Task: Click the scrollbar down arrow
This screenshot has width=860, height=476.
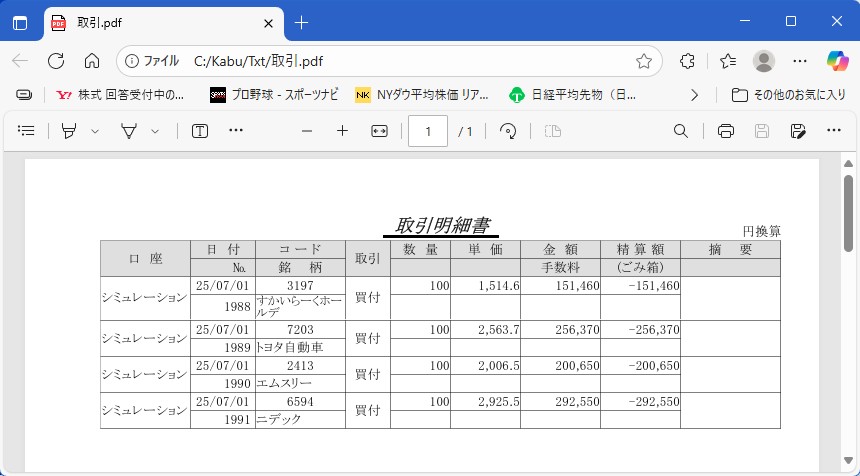Action: tap(848, 460)
